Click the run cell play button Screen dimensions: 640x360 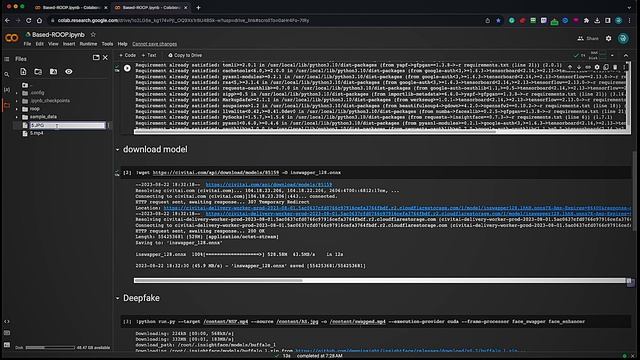[127, 68]
